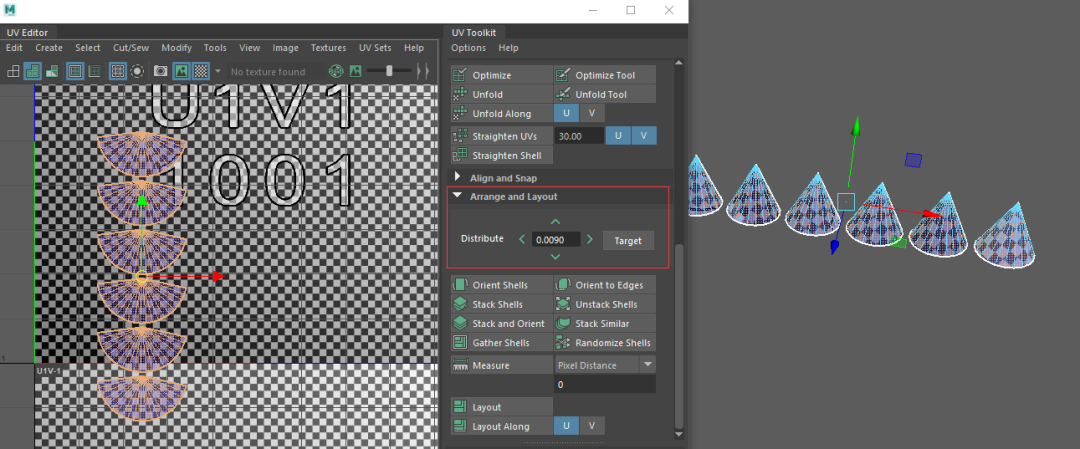Image resolution: width=1080 pixels, height=449 pixels.
Task: Select U for Unfold Along
Action: [x=566, y=113]
